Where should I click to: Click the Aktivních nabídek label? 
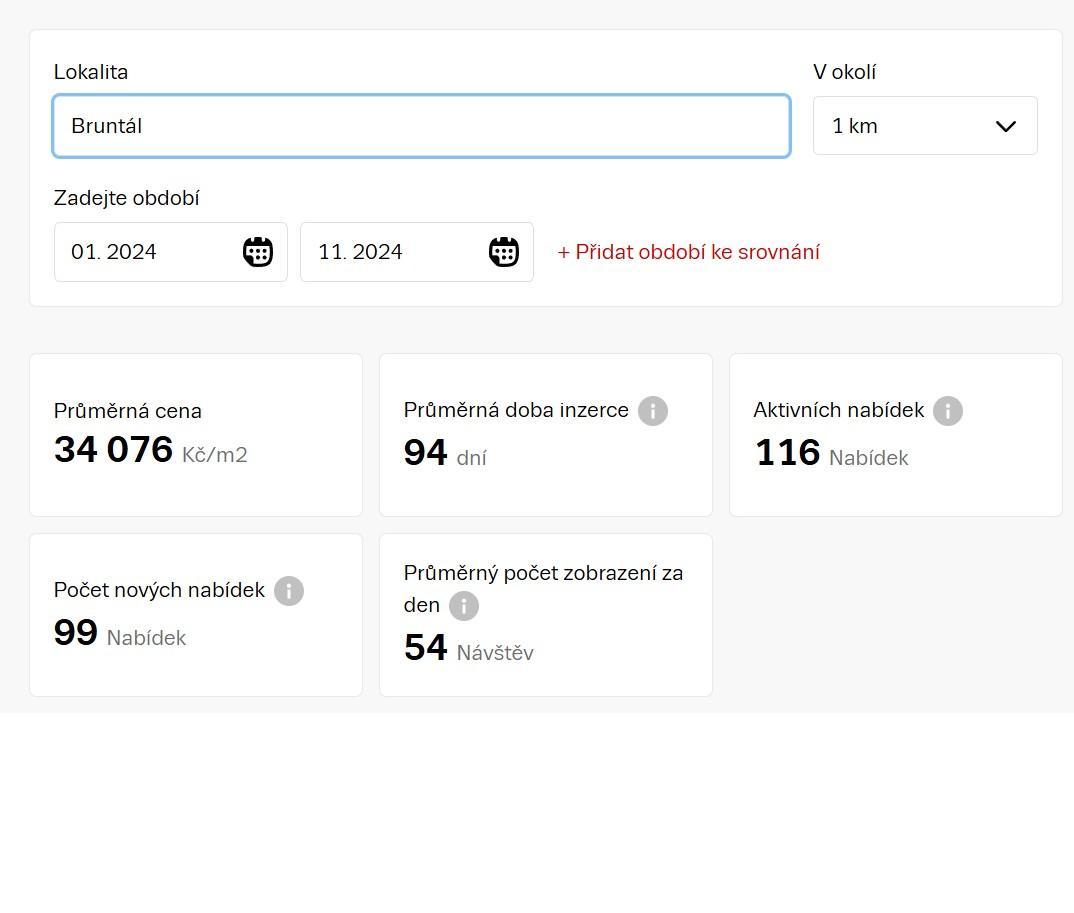pos(838,410)
